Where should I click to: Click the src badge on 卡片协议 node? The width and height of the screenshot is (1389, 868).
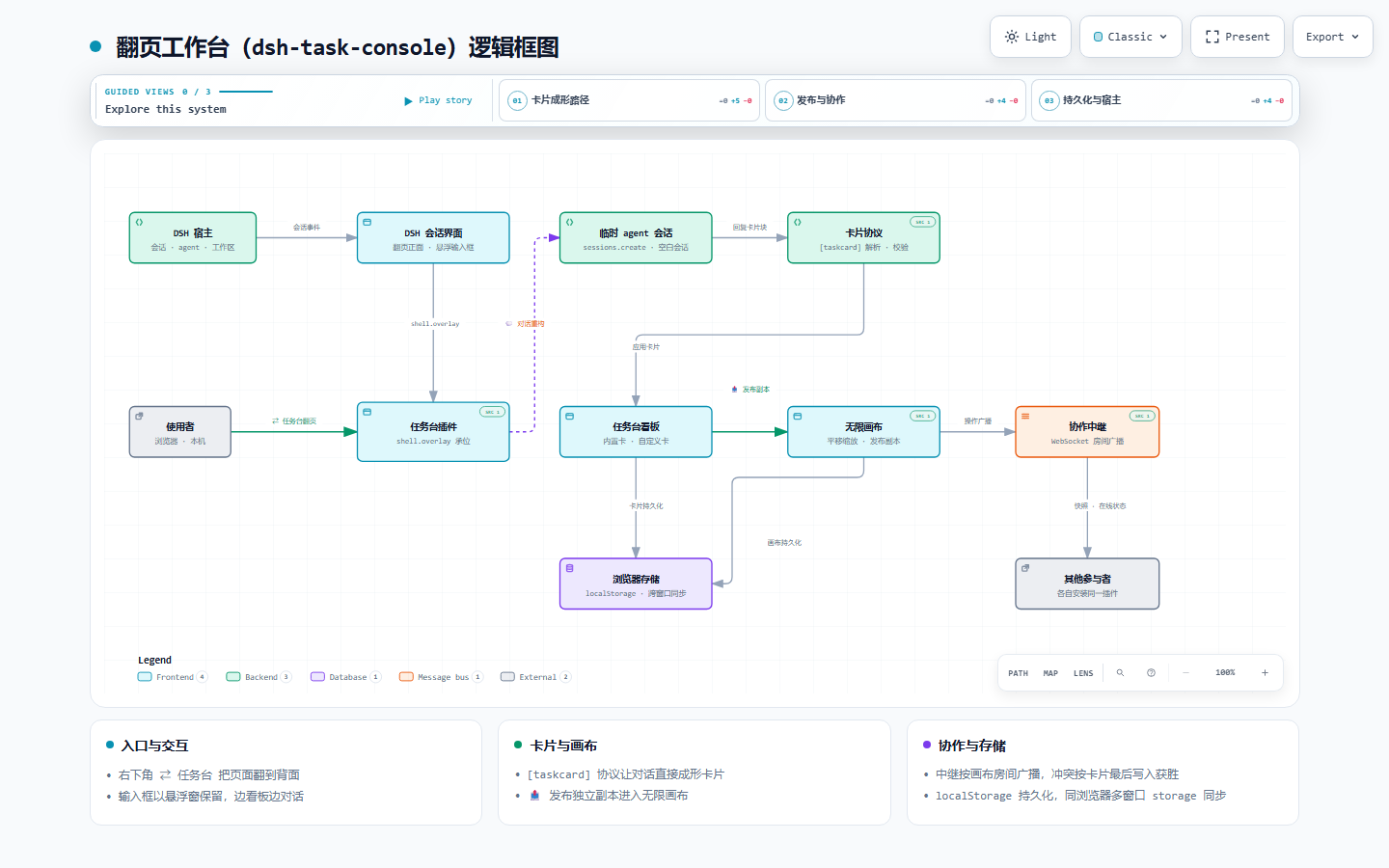point(922,222)
